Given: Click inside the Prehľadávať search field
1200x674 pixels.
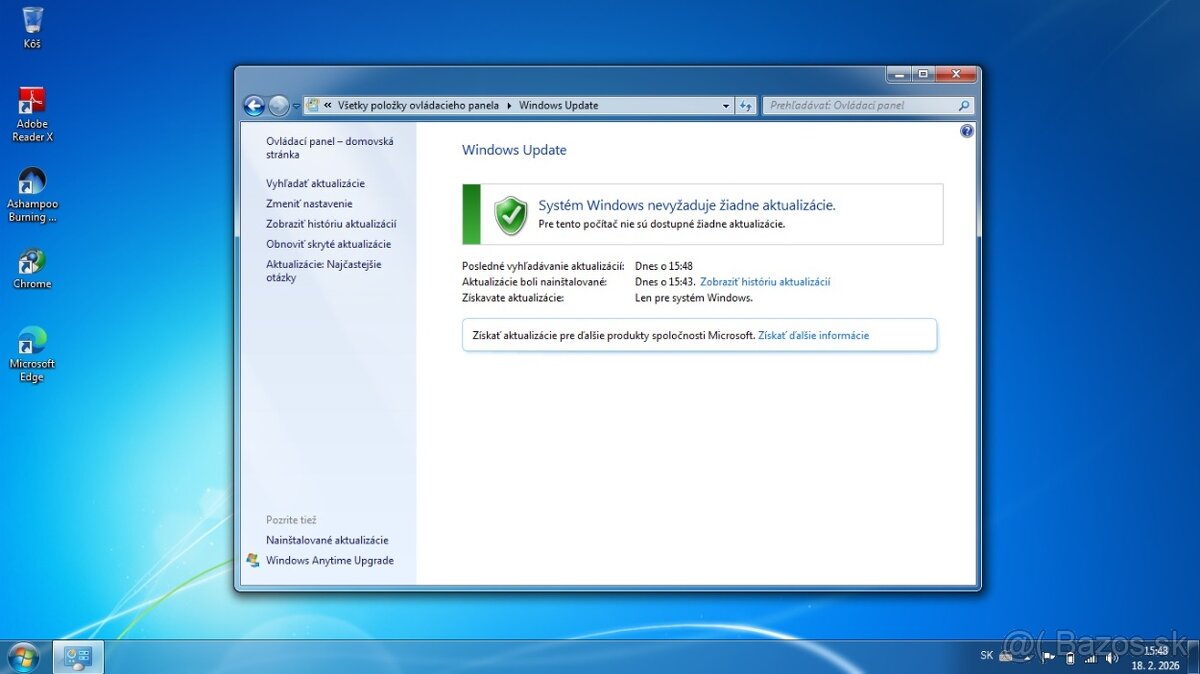Looking at the screenshot, I should pos(860,104).
